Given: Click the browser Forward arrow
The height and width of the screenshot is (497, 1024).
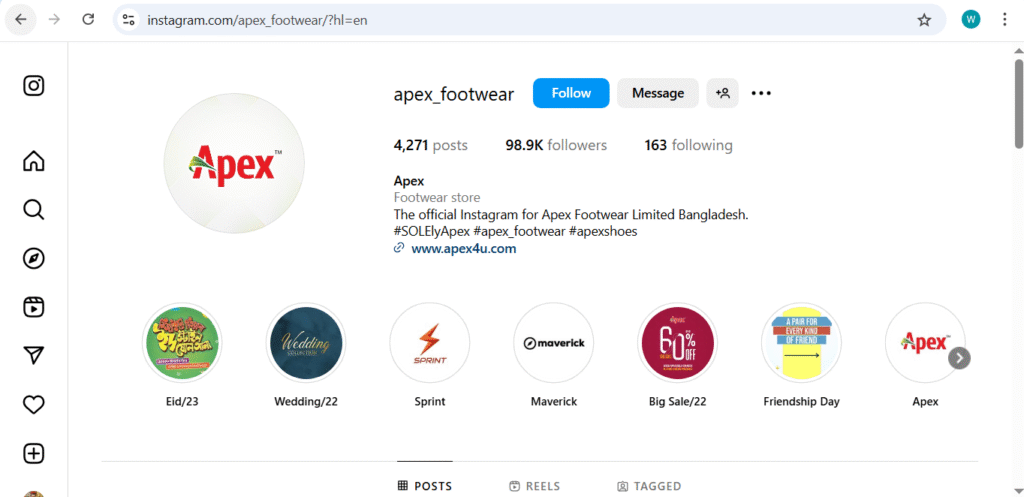Looking at the screenshot, I should pyautogui.click(x=54, y=20).
